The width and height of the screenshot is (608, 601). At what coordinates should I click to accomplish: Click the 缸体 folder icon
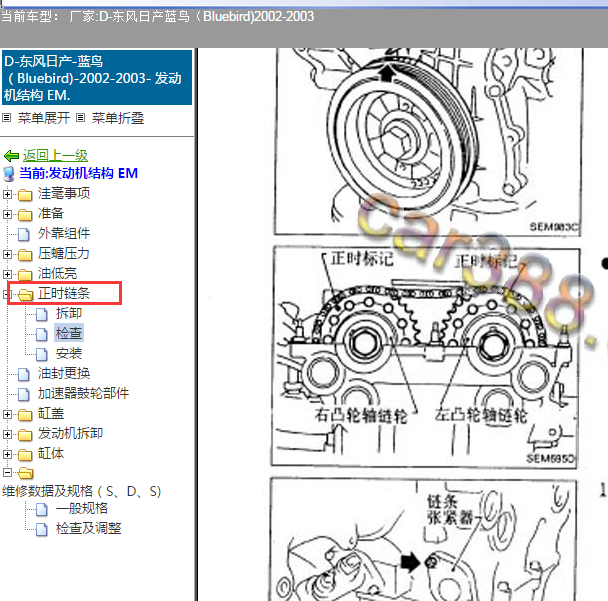pos(25,453)
